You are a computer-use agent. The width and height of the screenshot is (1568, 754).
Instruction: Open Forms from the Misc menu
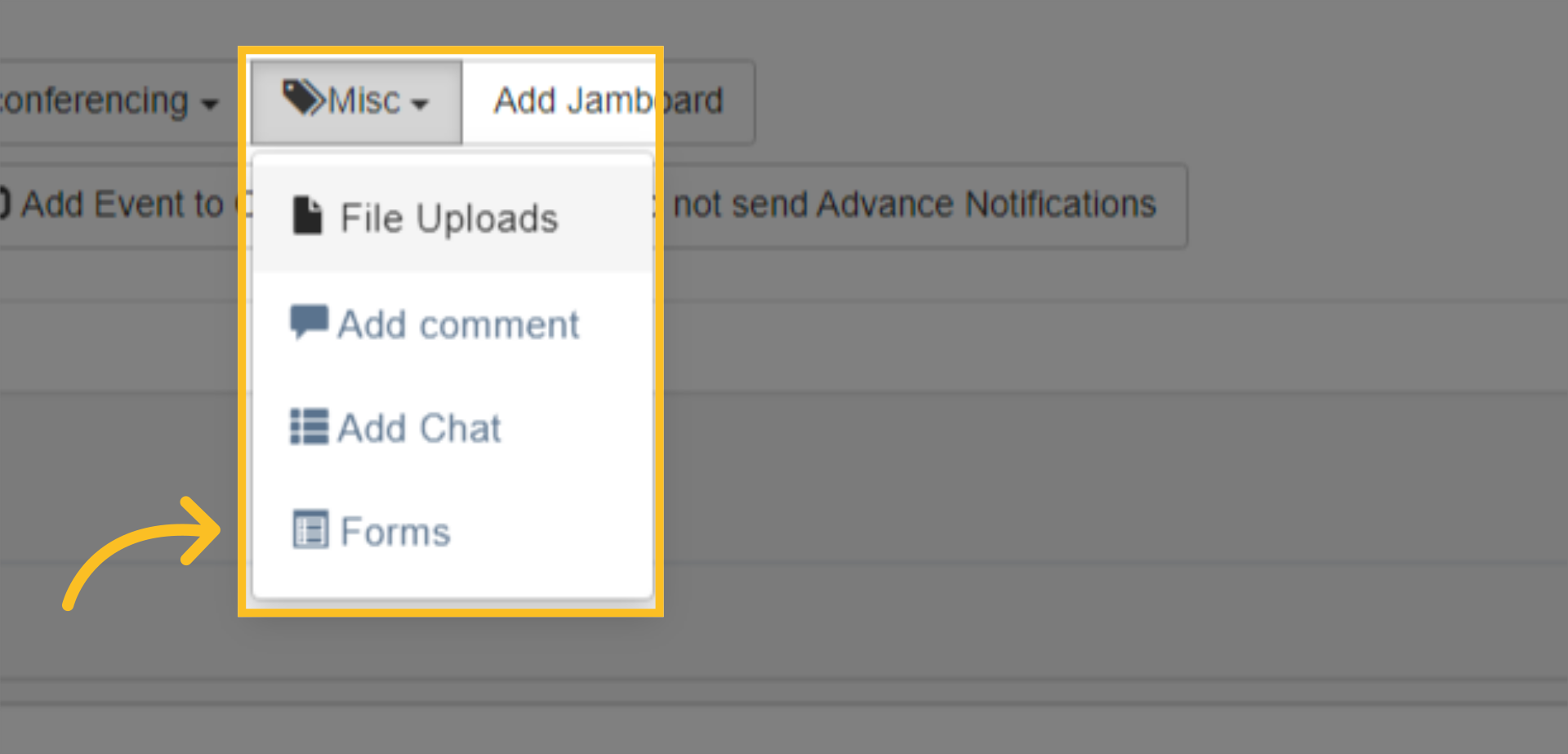pos(453,532)
